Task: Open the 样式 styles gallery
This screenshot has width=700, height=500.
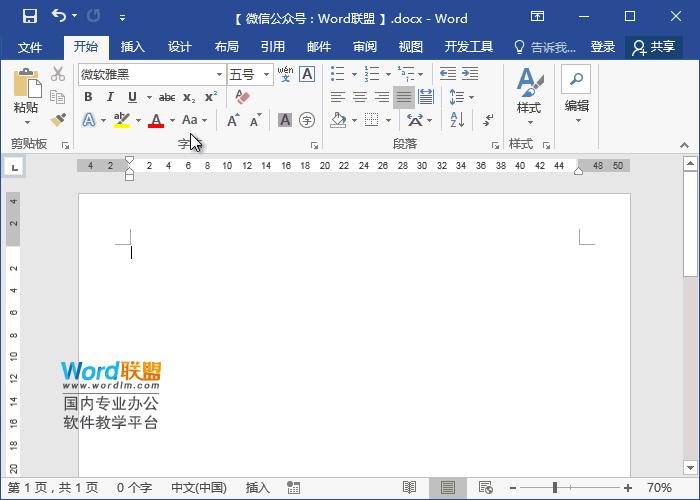Action: point(529,96)
